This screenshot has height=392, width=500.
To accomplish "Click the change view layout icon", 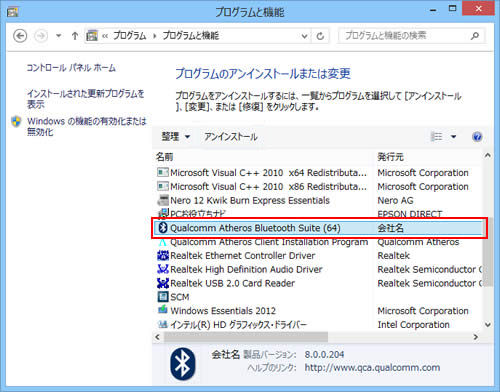I will click(x=436, y=137).
